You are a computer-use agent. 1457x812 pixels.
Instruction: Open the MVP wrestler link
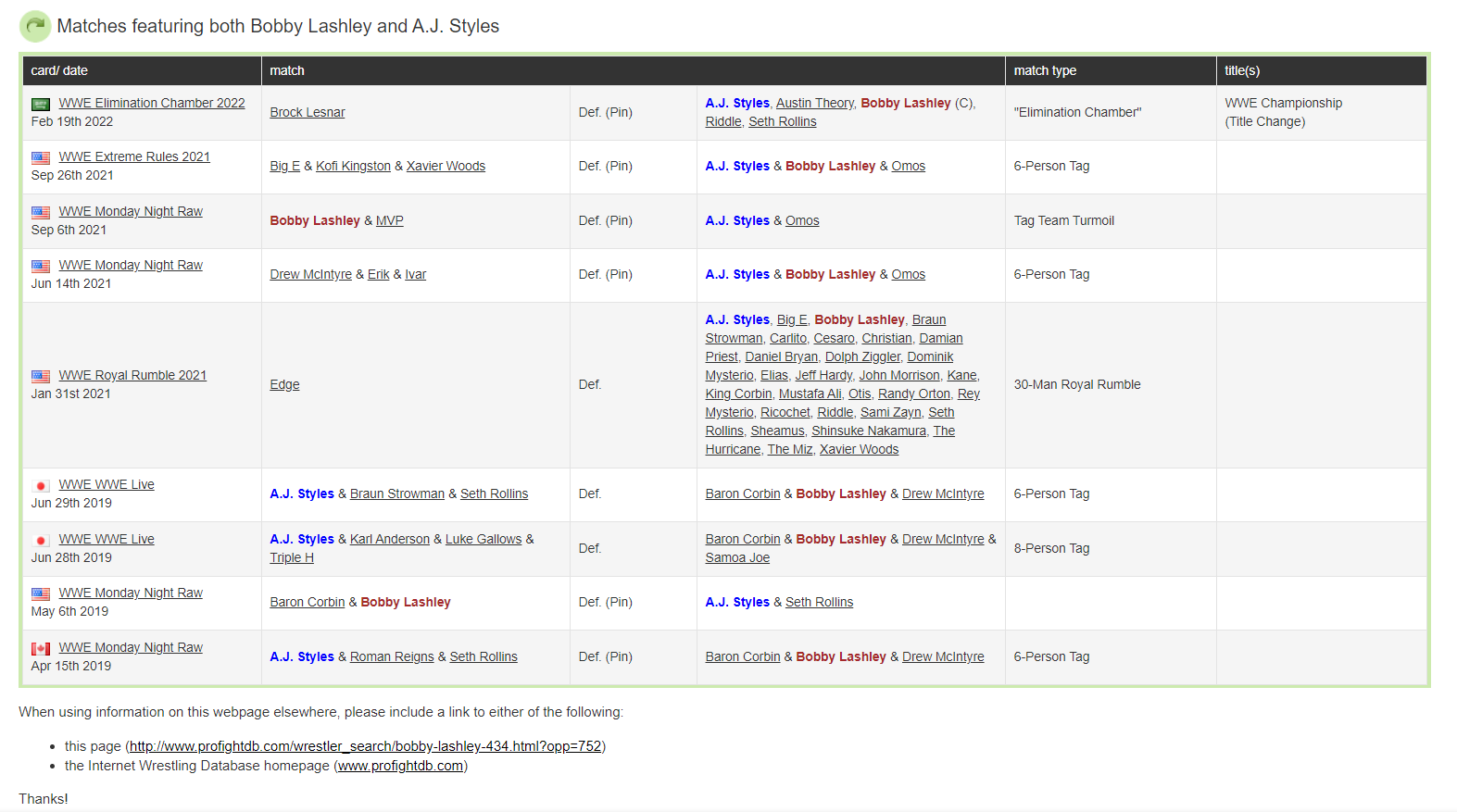(390, 220)
